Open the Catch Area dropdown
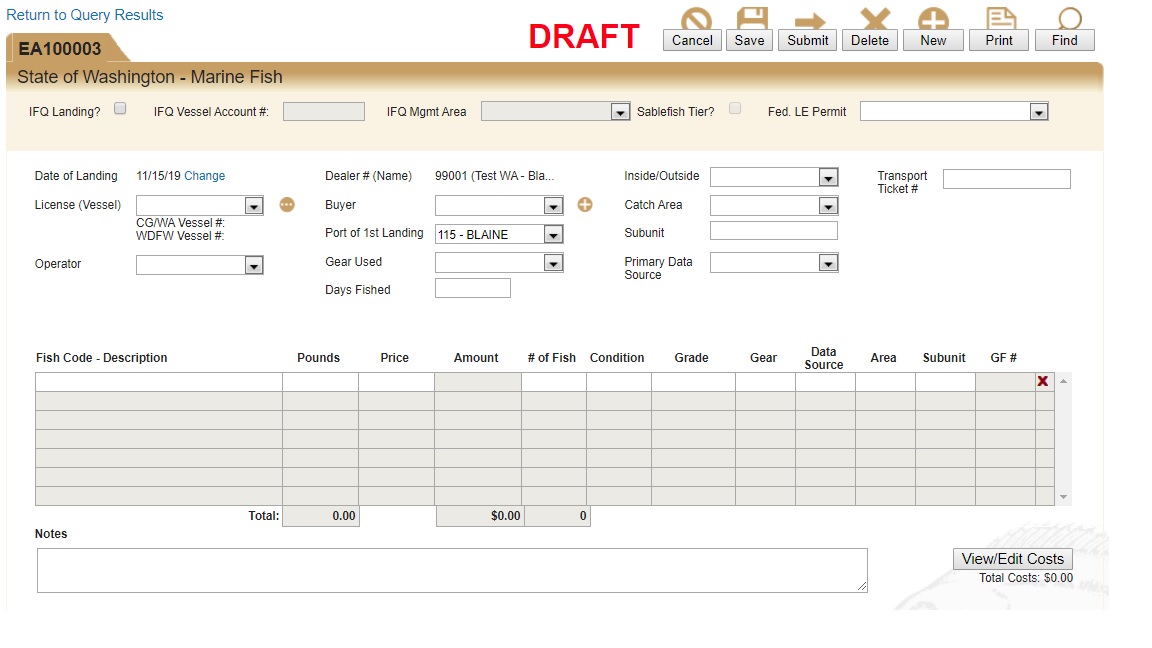The height and width of the screenshot is (648, 1152). click(827, 206)
